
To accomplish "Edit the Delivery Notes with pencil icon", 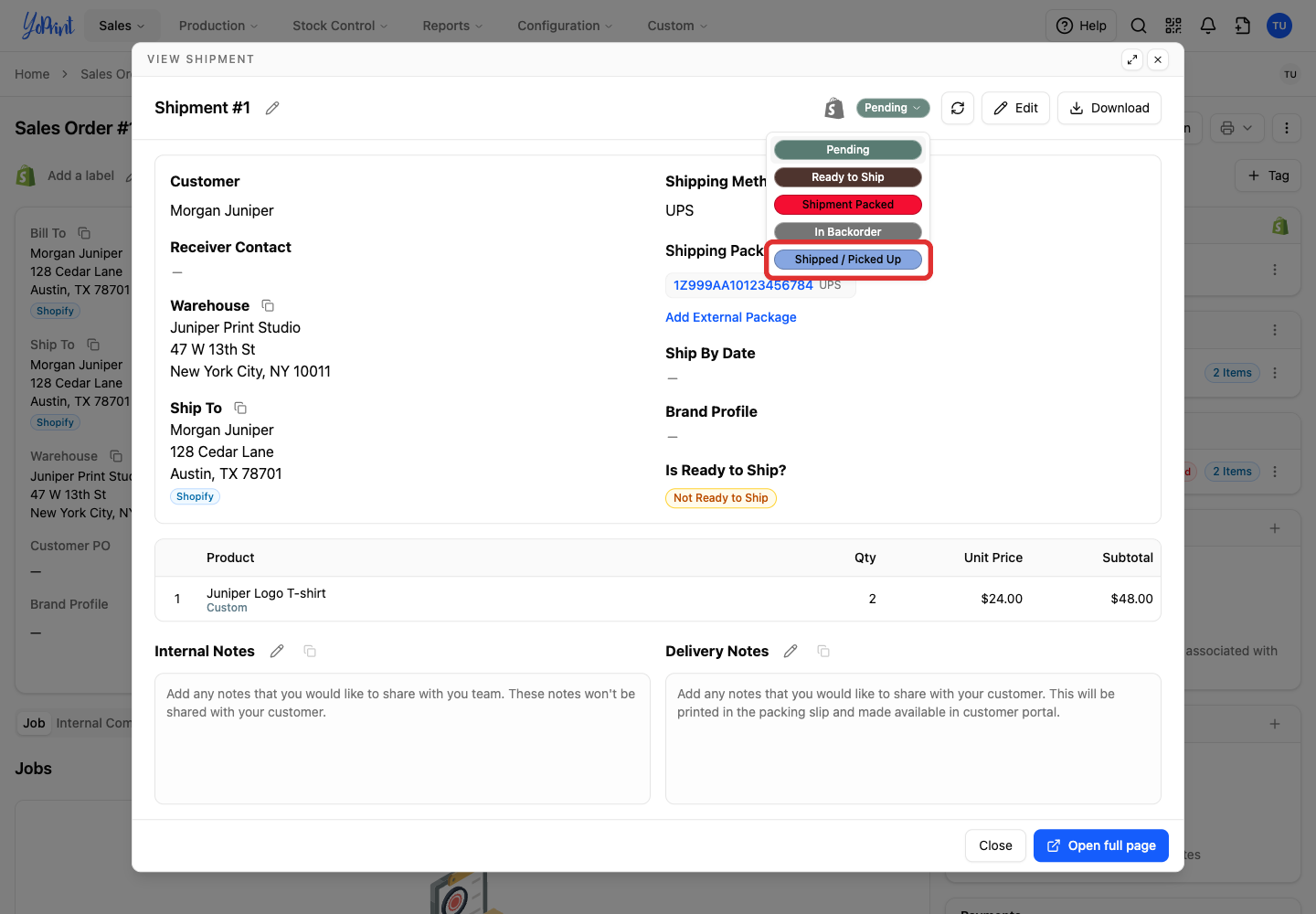I will tap(791, 651).
